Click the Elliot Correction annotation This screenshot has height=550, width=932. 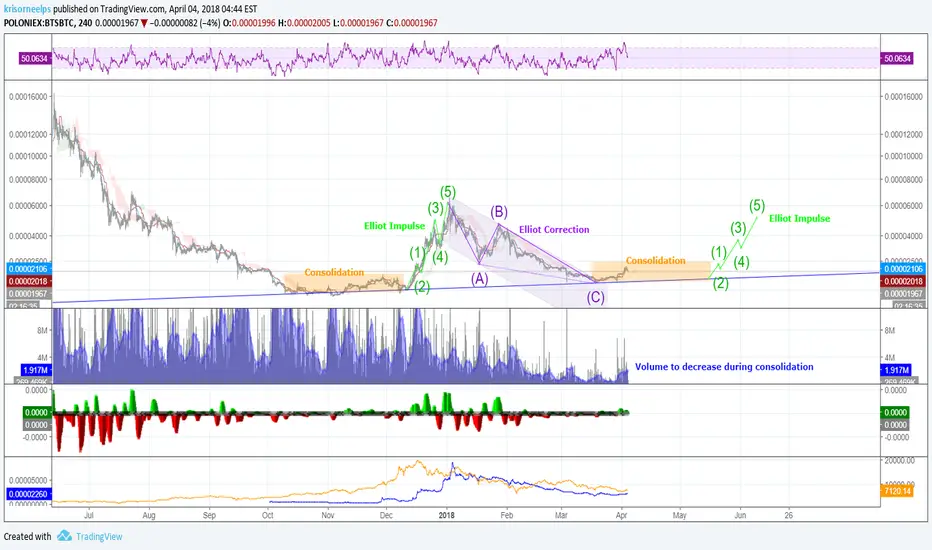[554, 230]
